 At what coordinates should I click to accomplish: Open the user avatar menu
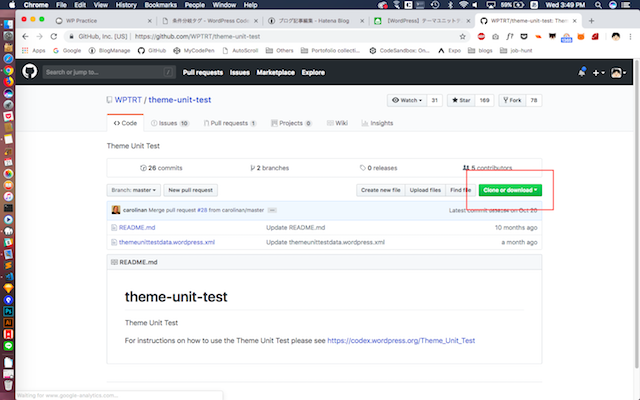(x=618, y=73)
